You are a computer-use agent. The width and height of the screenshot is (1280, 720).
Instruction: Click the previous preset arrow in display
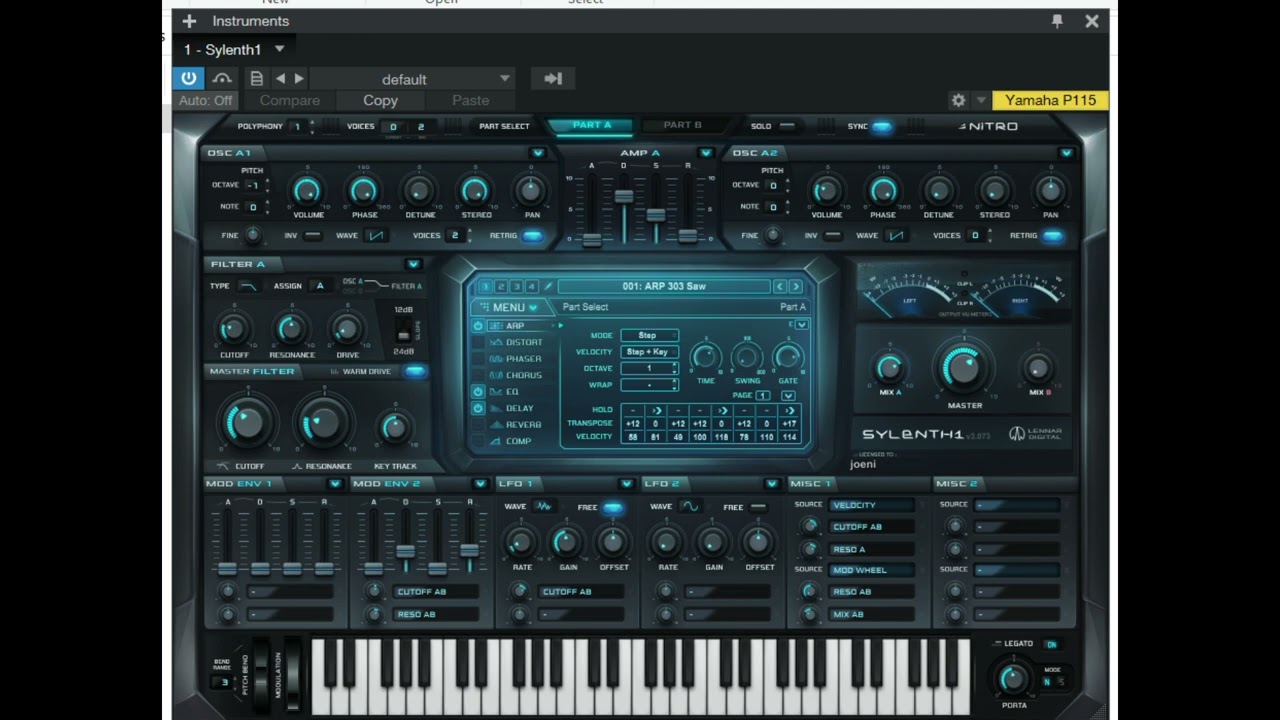point(780,287)
